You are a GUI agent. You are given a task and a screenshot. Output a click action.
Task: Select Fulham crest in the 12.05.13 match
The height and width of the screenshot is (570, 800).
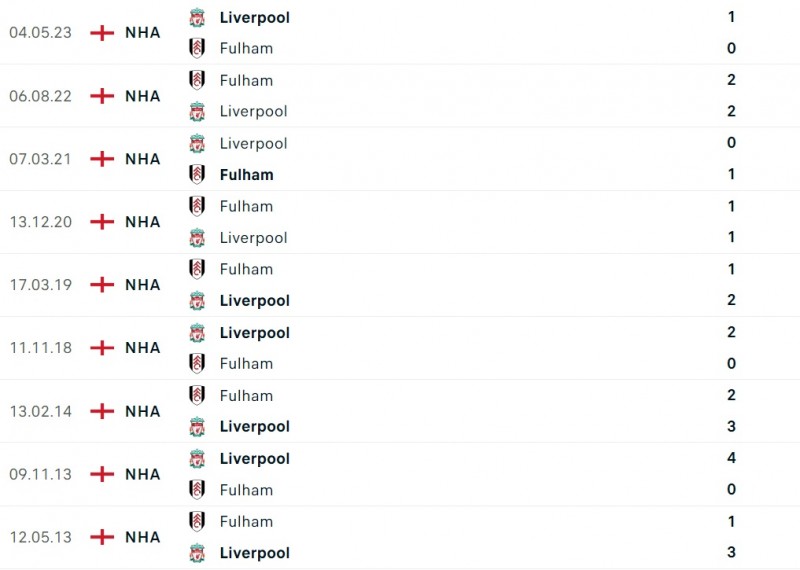(197, 521)
